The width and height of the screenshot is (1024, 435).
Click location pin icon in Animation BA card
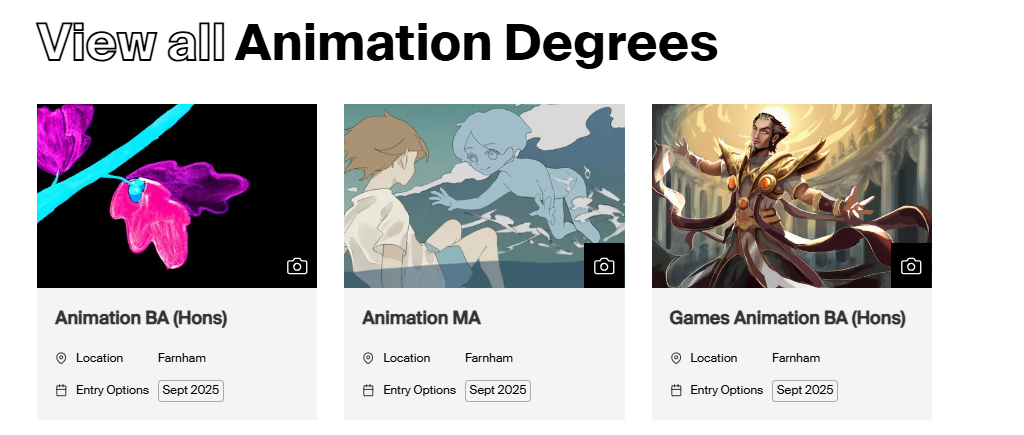tap(61, 358)
